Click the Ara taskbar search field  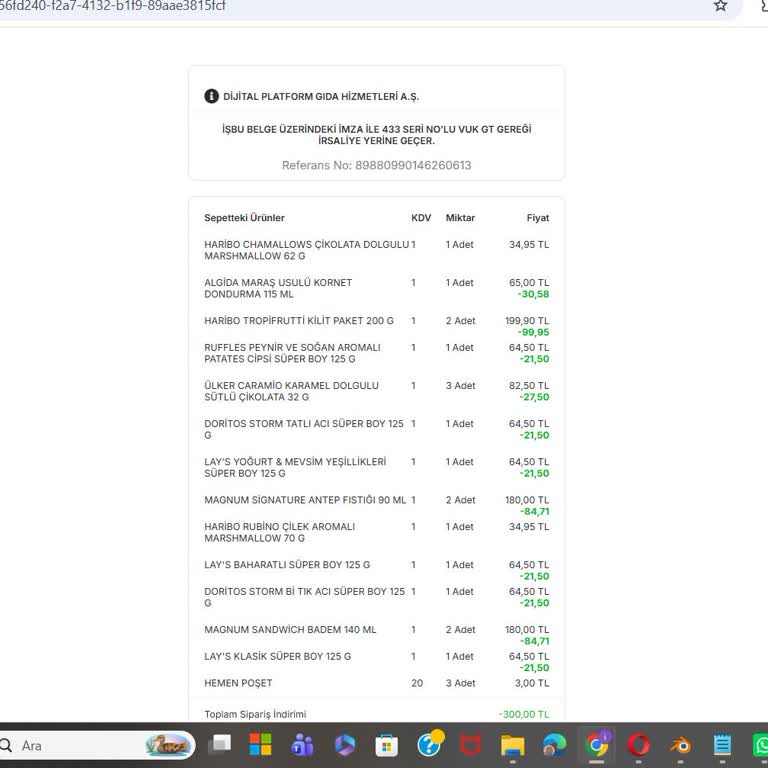tap(96, 745)
